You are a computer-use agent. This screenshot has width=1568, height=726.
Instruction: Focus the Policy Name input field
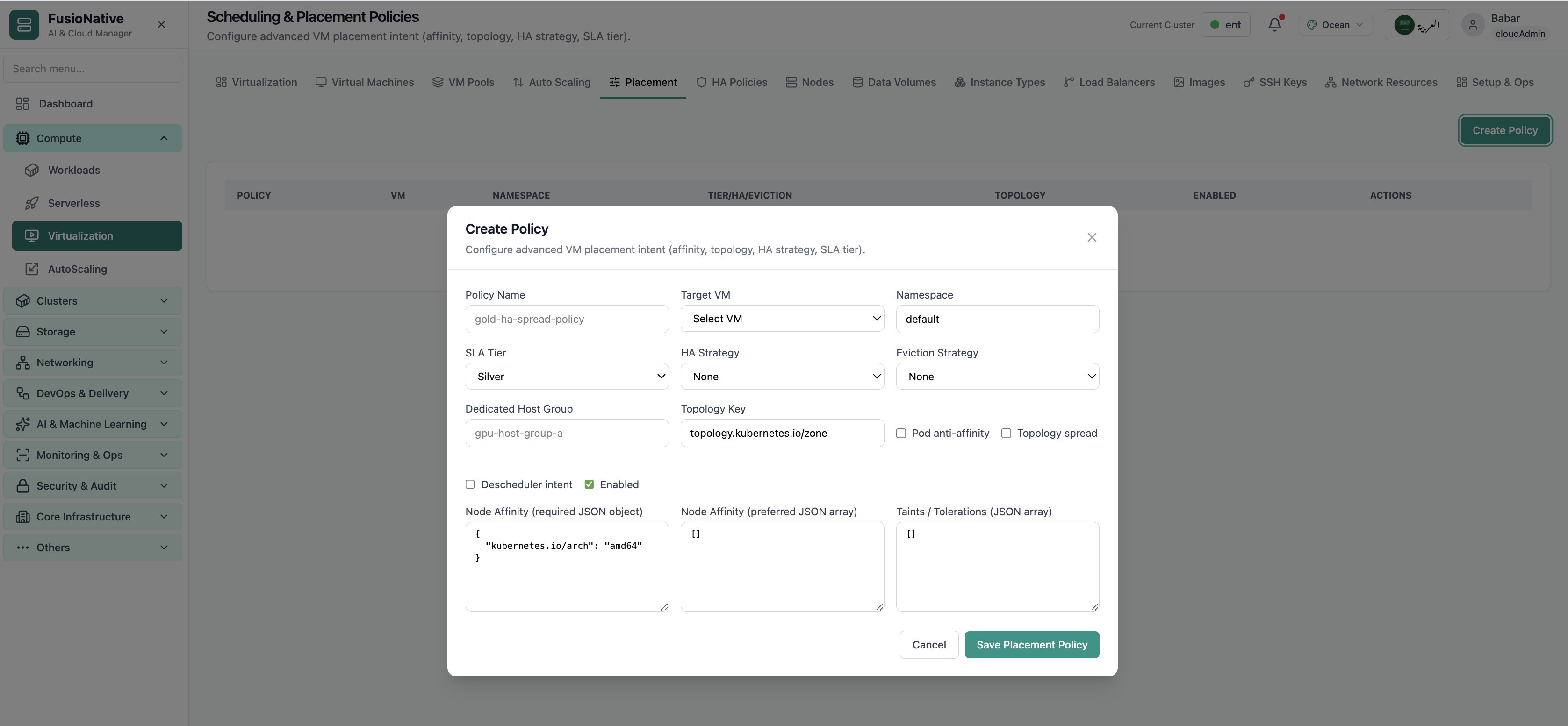(x=567, y=319)
